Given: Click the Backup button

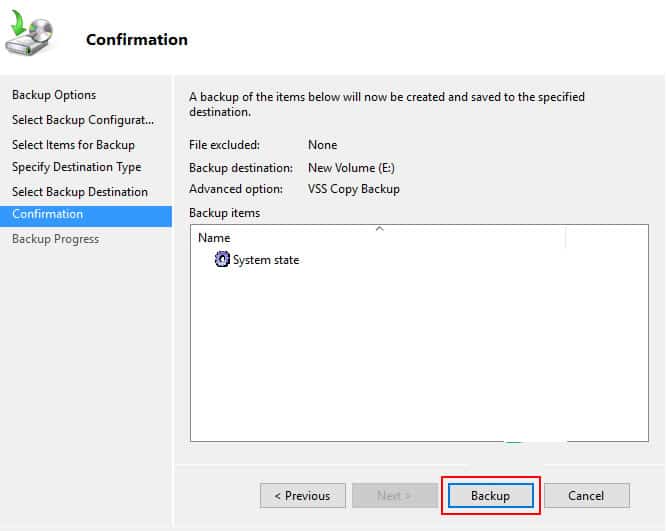Looking at the screenshot, I should 490,496.
